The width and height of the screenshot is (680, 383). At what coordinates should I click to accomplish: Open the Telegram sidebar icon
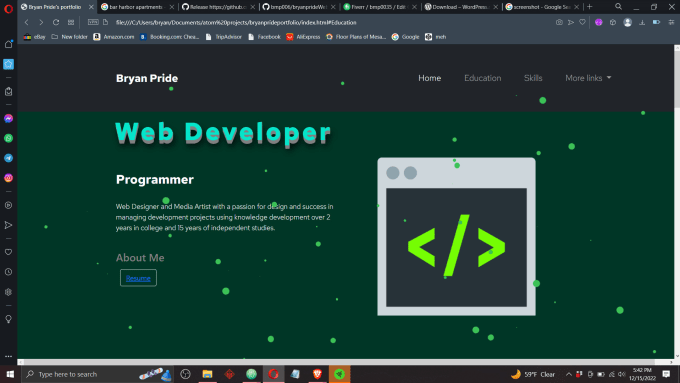coord(8,158)
